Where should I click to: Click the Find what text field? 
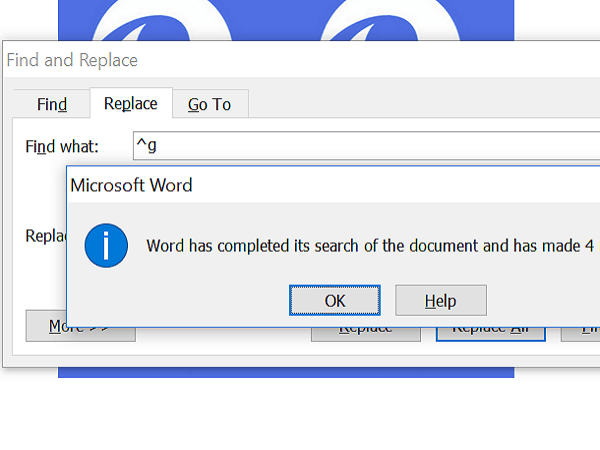tap(366, 145)
